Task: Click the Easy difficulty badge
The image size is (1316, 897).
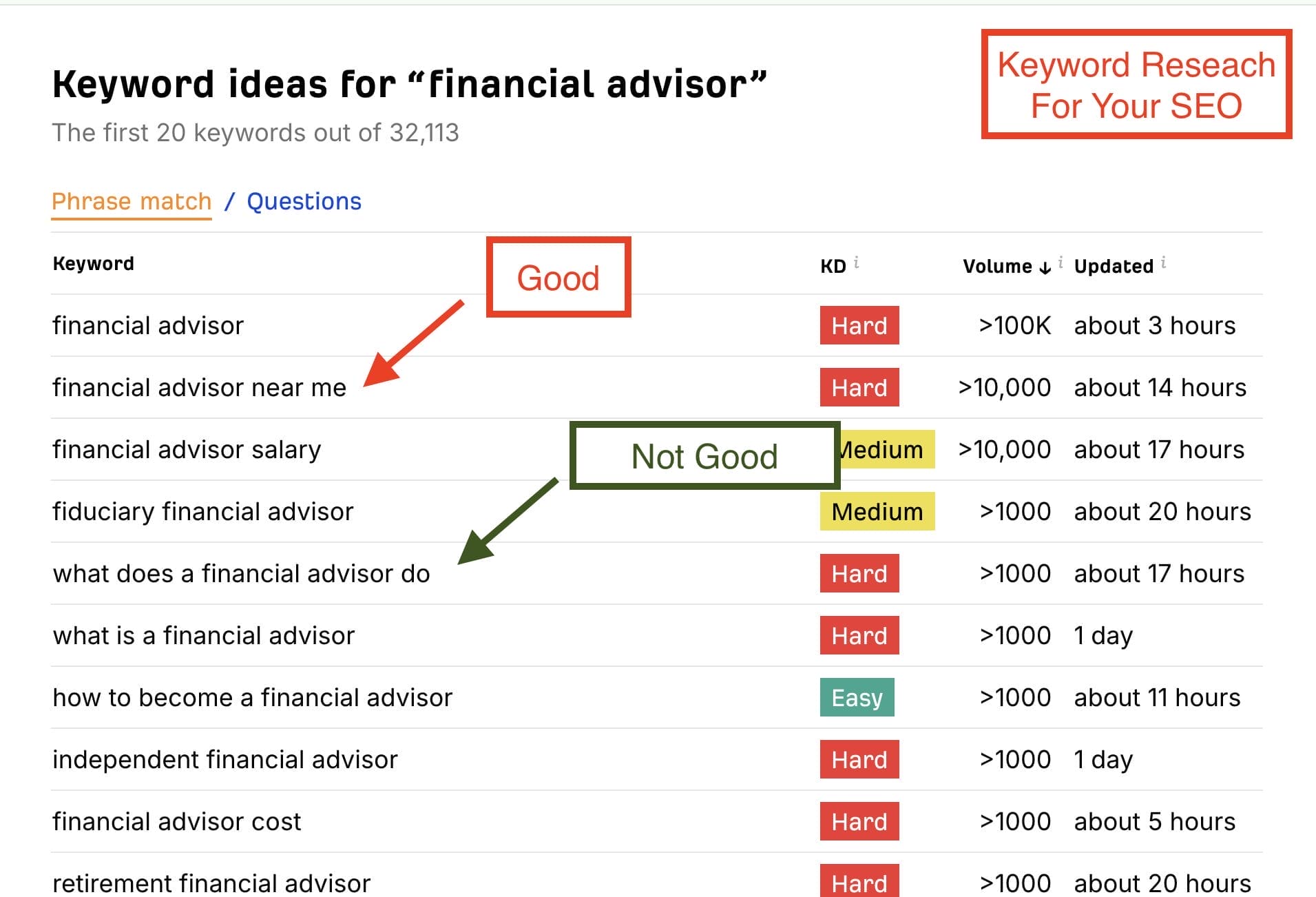Action: pyautogui.click(x=857, y=698)
